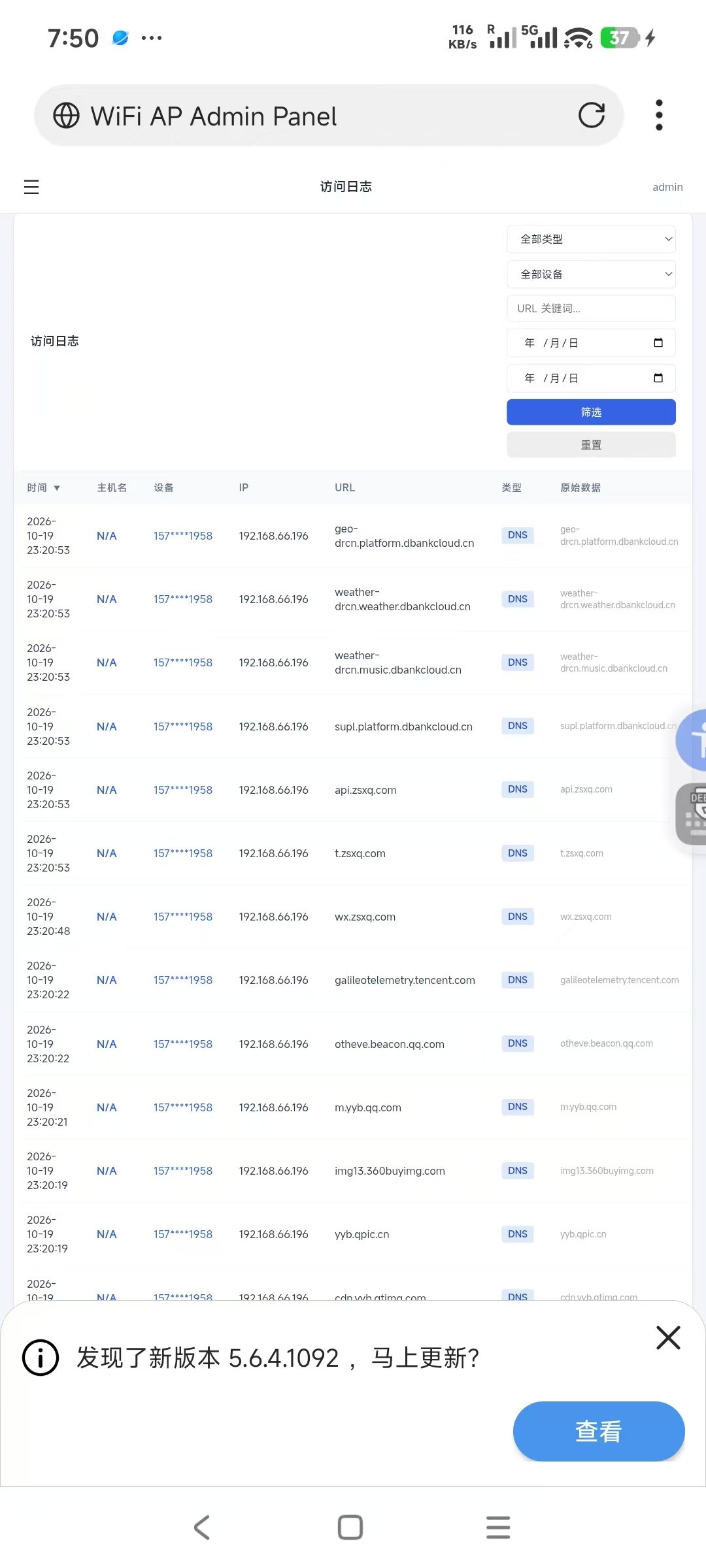The width and height of the screenshot is (706, 1568).
Task: Click N/A hostname in wx.zsxq.com row
Action: pyautogui.click(x=107, y=917)
